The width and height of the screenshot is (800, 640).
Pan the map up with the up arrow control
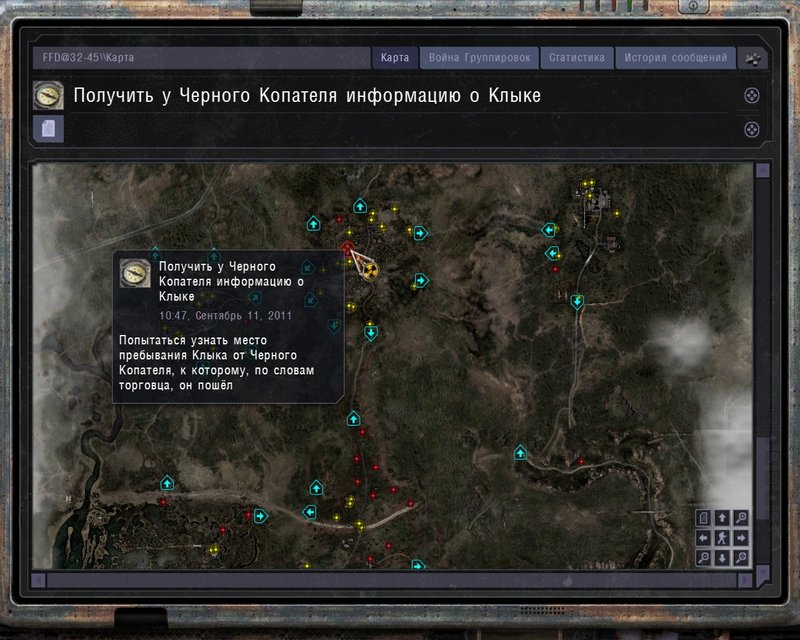pyautogui.click(x=722, y=518)
